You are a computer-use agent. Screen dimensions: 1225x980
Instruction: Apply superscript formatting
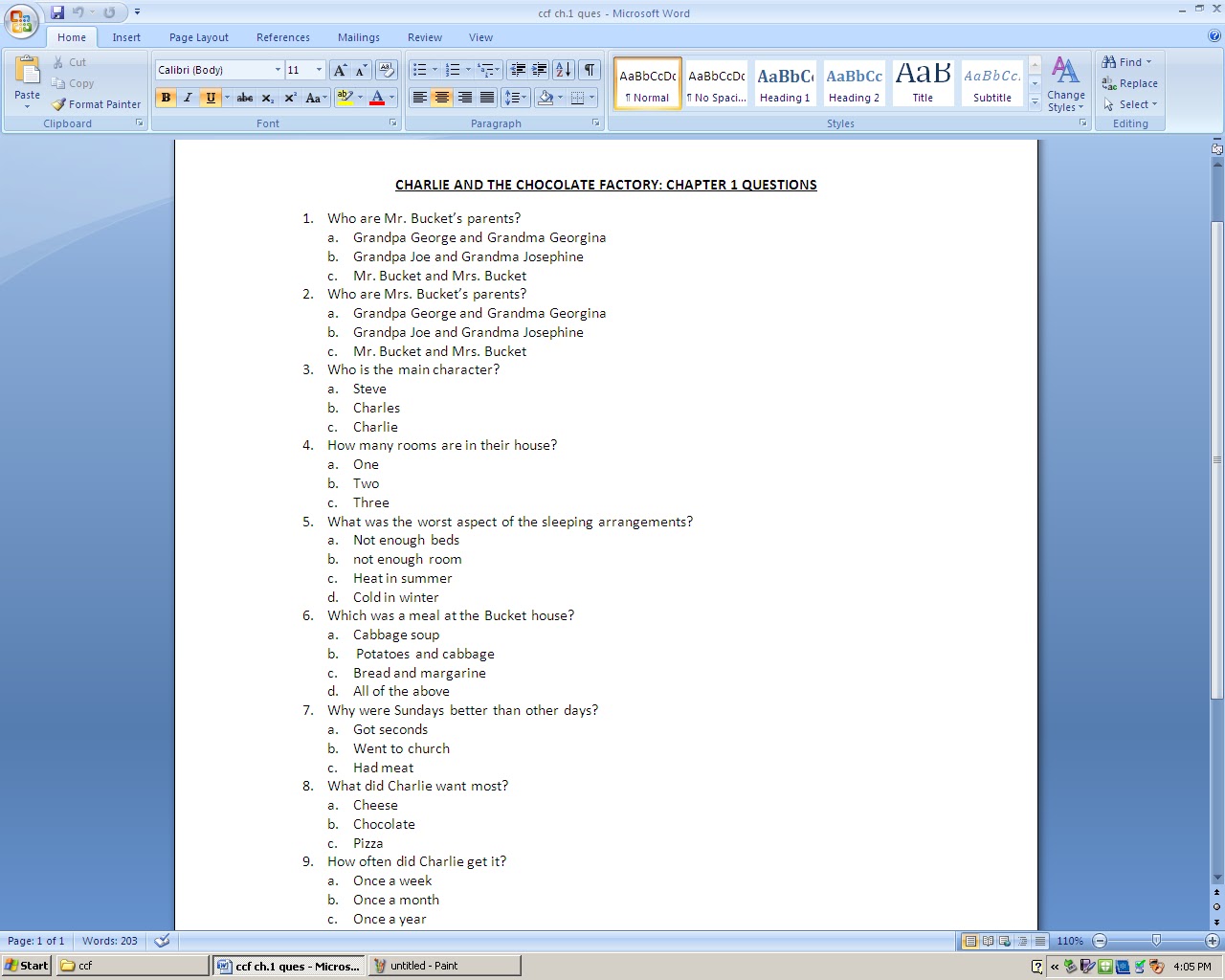coord(290,97)
